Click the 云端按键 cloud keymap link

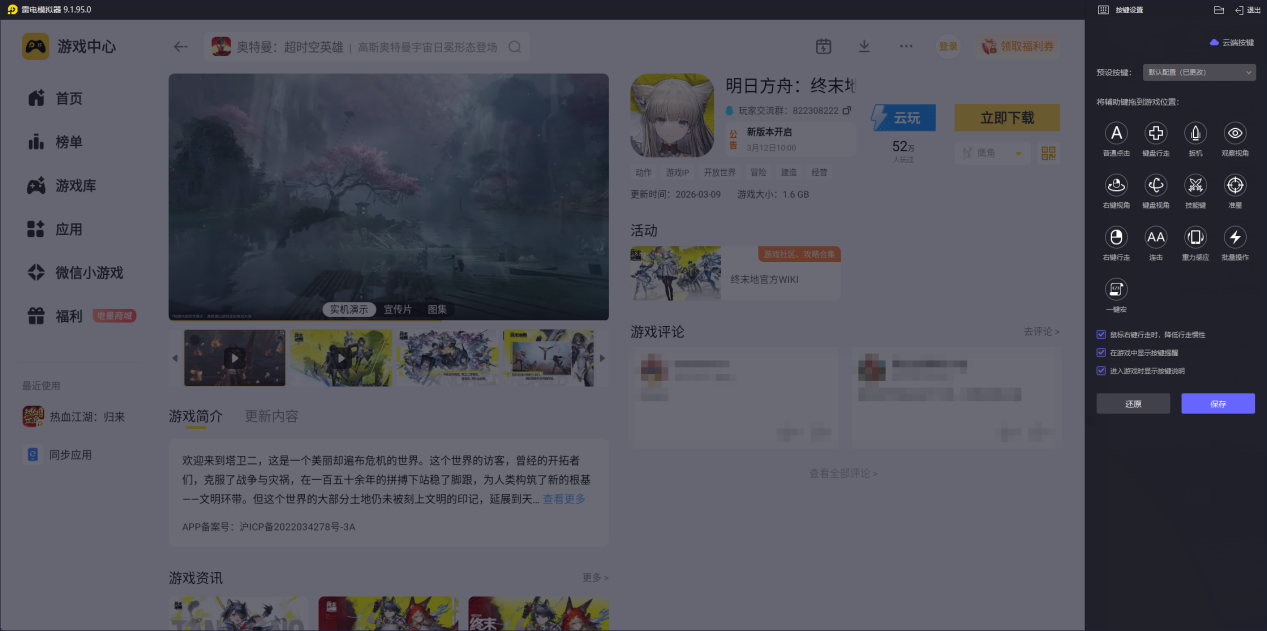[1231, 43]
